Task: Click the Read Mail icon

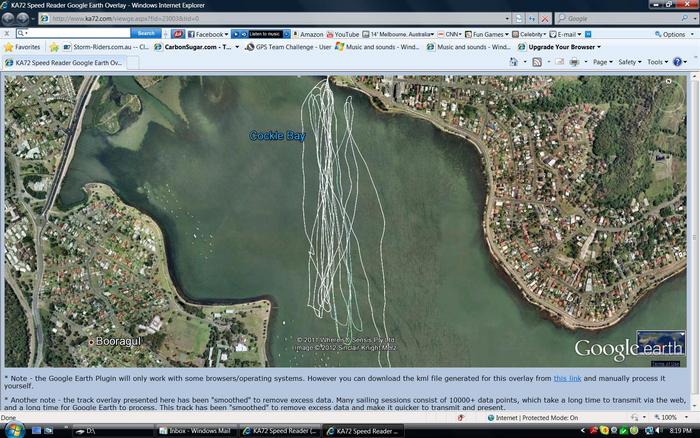Action: [x=560, y=62]
